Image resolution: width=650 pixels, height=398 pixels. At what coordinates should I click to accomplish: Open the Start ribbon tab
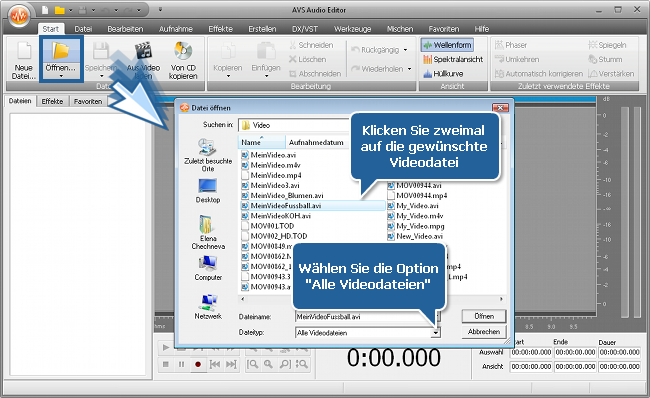(51, 29)
